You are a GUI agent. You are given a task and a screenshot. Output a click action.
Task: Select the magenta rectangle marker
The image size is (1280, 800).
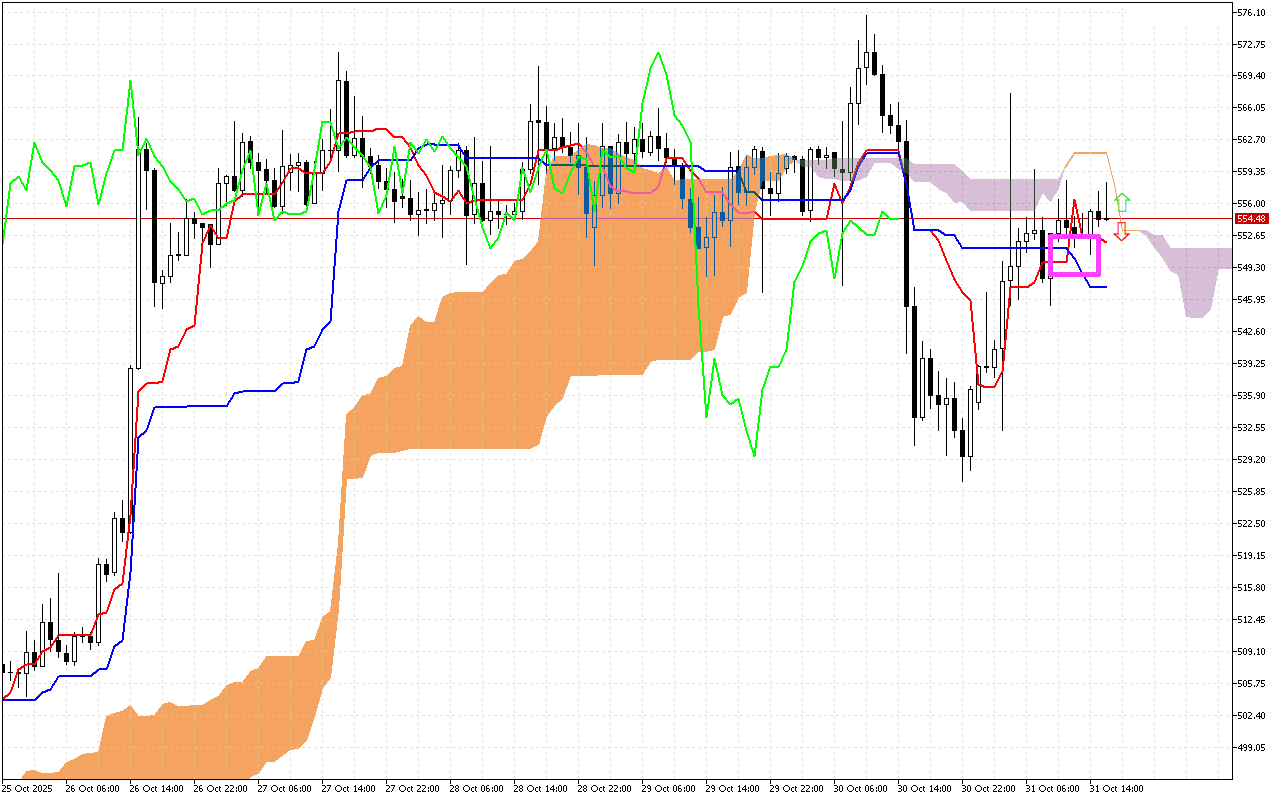1075,255
